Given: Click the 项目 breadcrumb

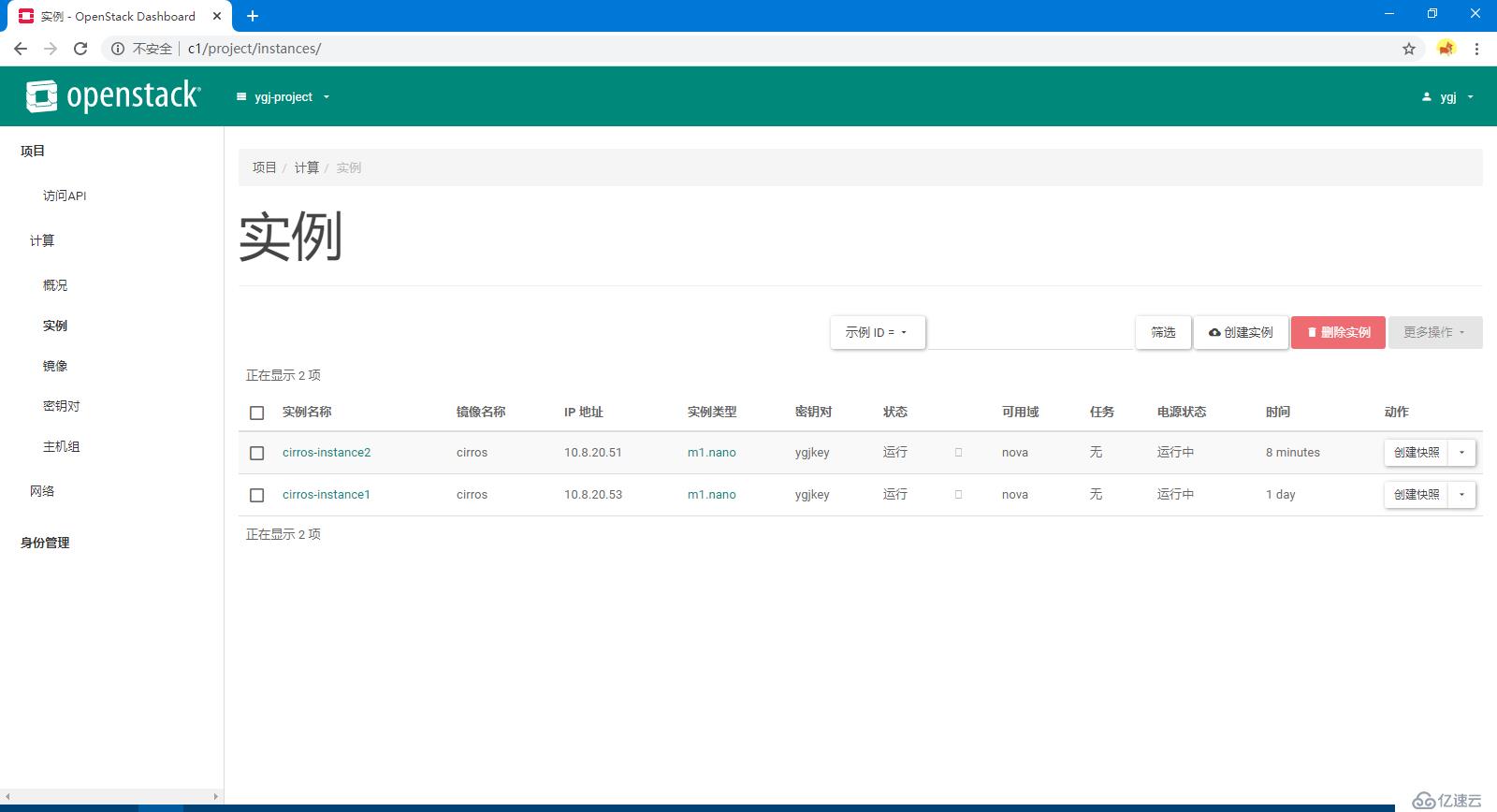Looking at the screenshot, I should [x=265, y=167].
